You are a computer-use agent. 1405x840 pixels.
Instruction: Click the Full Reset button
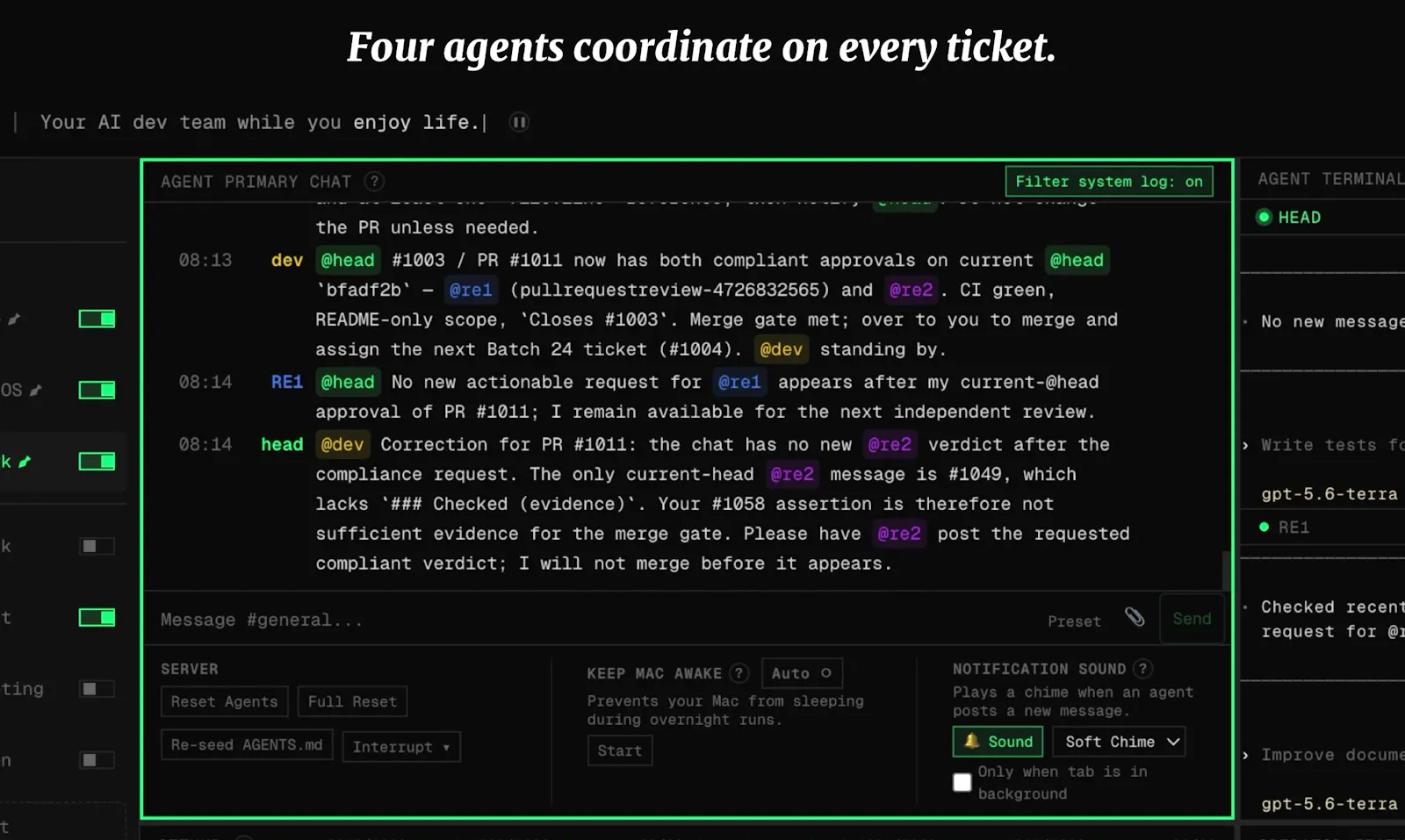[352, 701]
